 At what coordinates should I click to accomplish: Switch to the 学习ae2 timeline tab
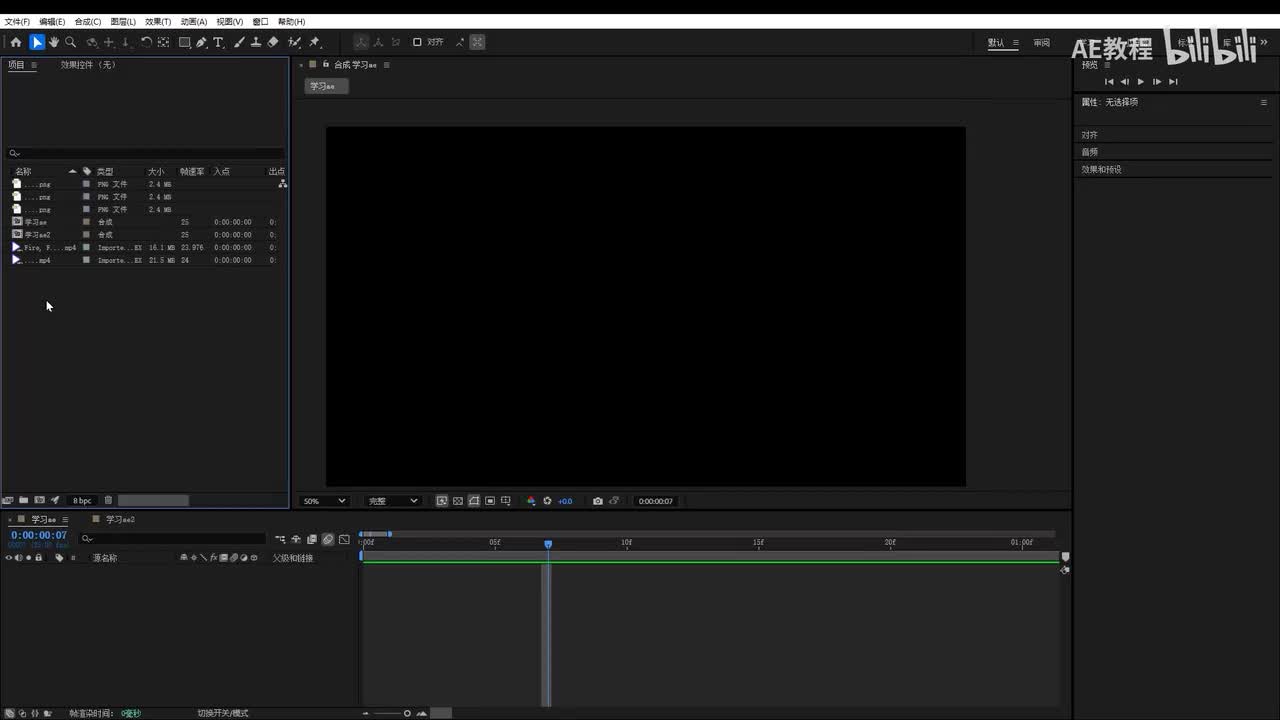tap(120, 520)
